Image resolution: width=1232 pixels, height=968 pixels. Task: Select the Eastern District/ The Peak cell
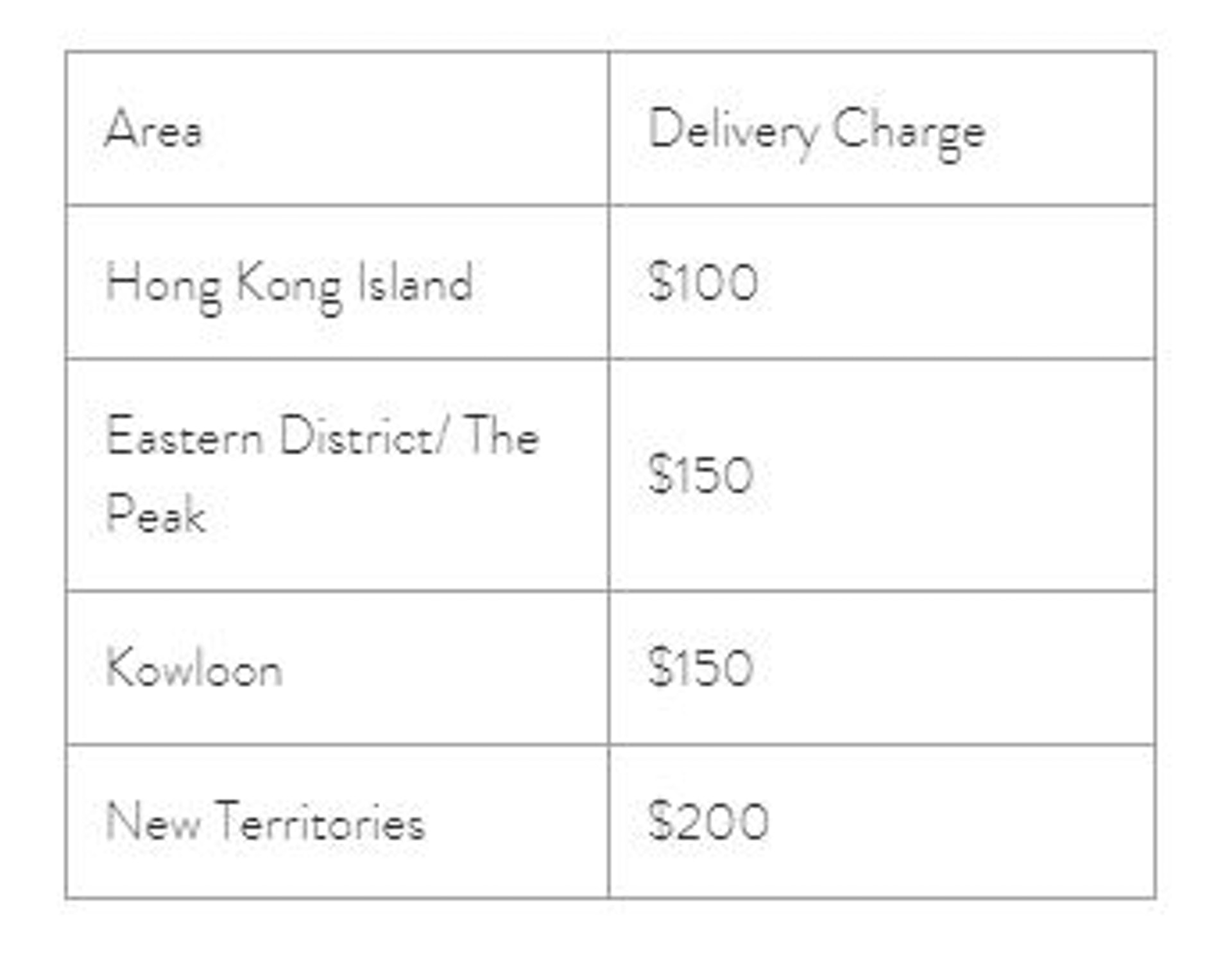(x=321, y=474)
